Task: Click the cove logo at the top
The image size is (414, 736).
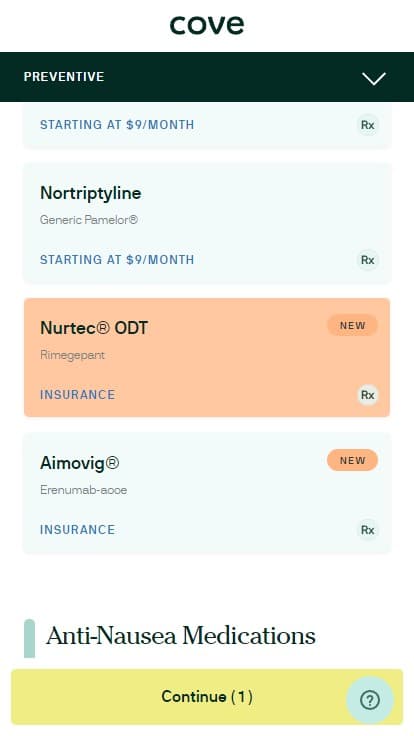Action: point(207,25)
